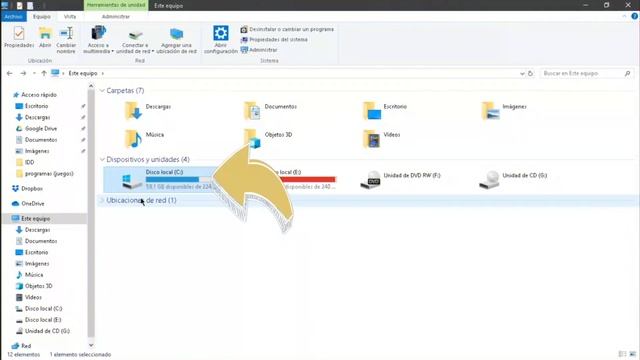640x360 pixels.
Task: Go up one level arrow
Action: pyautogui.click(x=44, y=73)
